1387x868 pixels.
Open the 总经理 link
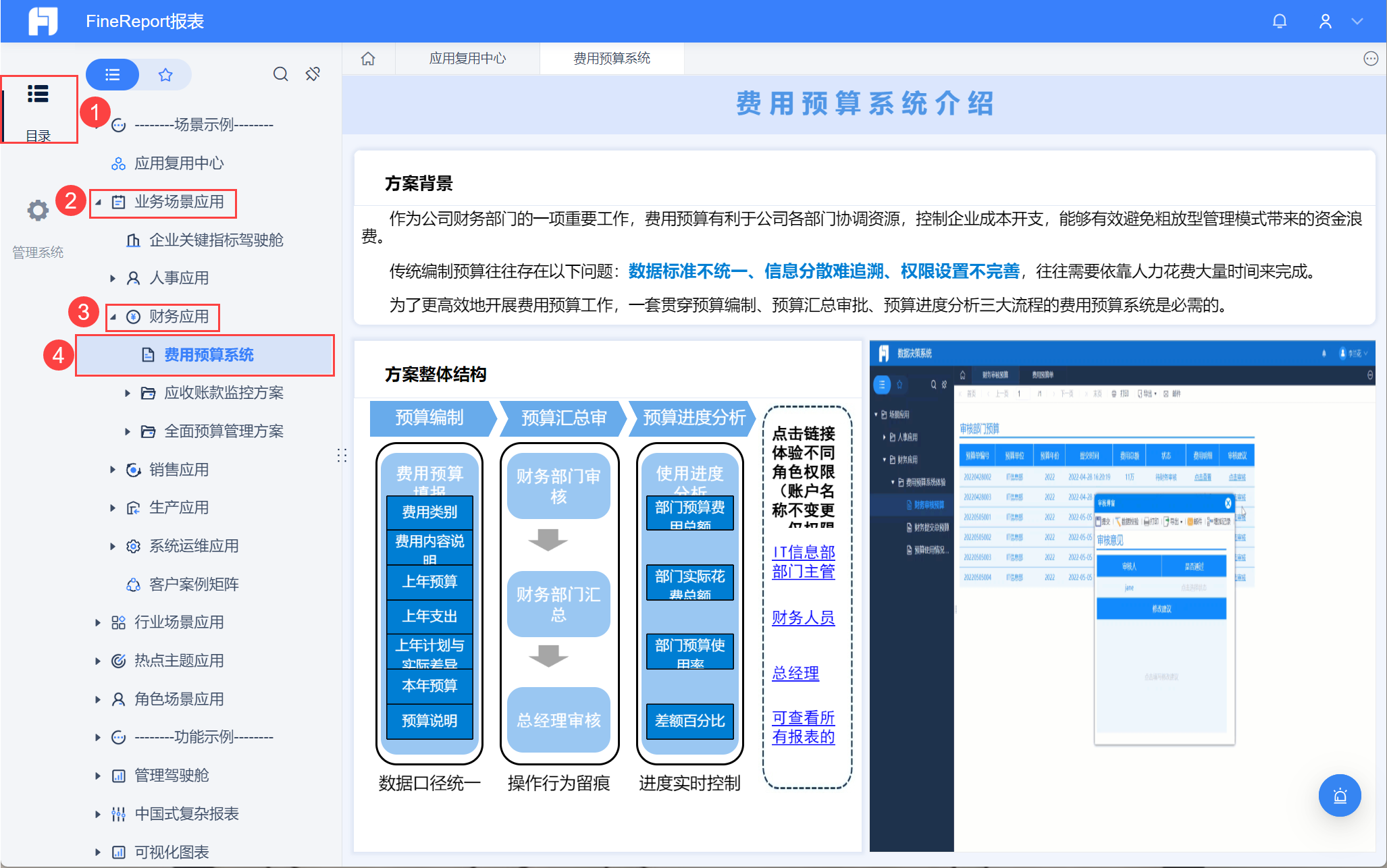pos(795,673)
